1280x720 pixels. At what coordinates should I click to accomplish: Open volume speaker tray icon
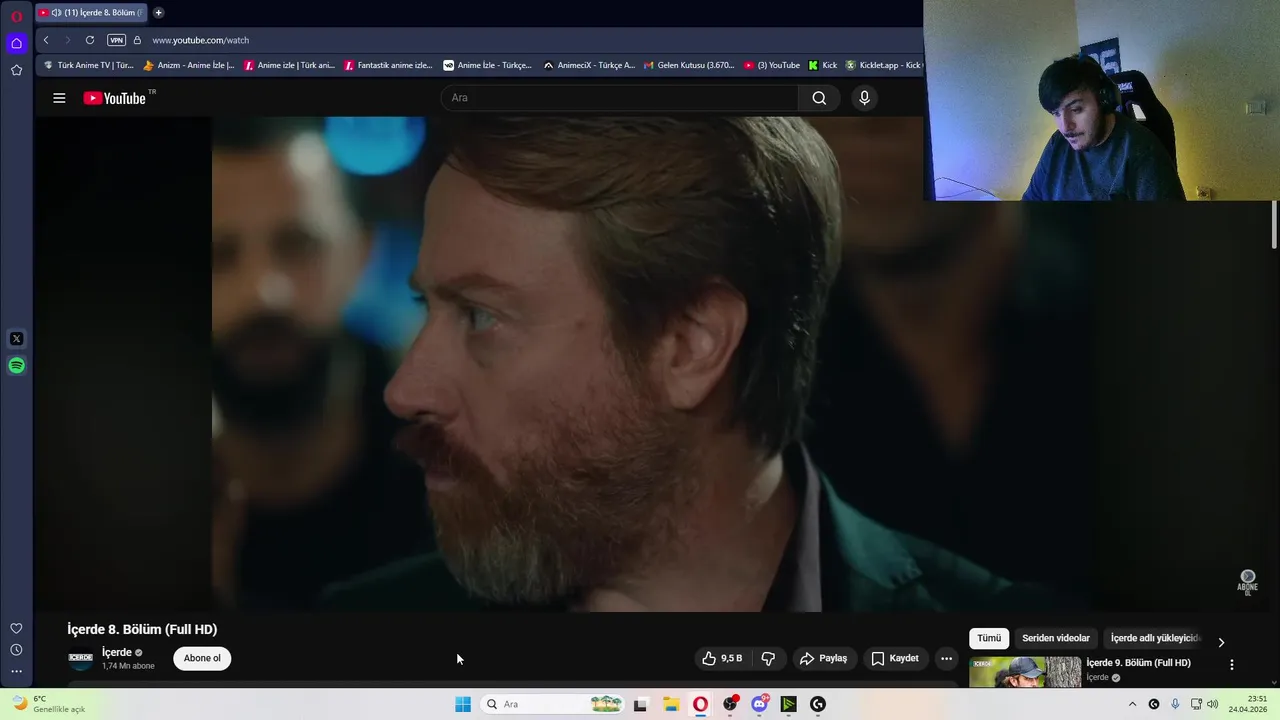click(x=1213, y=704)
